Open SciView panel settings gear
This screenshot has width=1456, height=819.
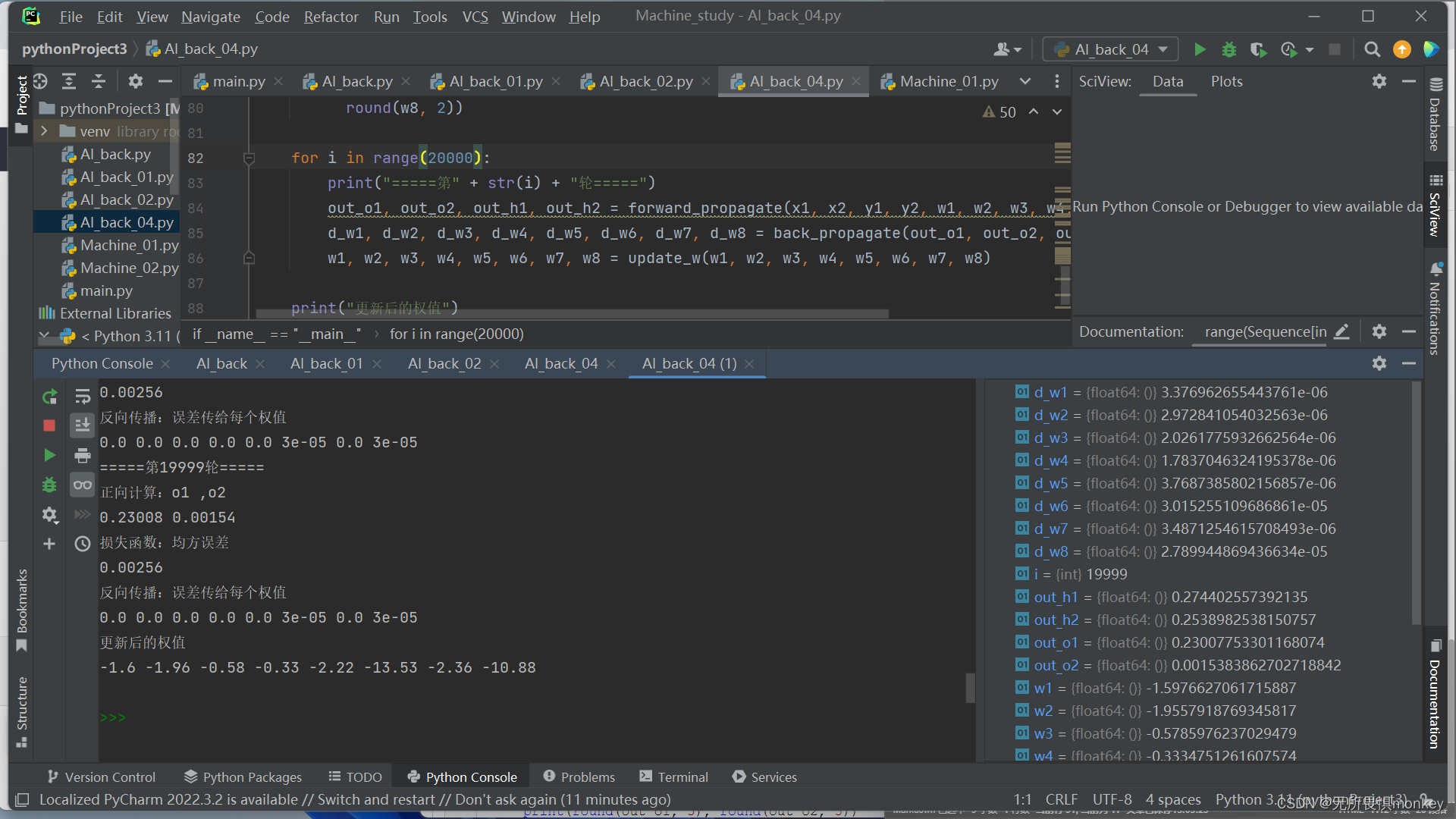1379,81
